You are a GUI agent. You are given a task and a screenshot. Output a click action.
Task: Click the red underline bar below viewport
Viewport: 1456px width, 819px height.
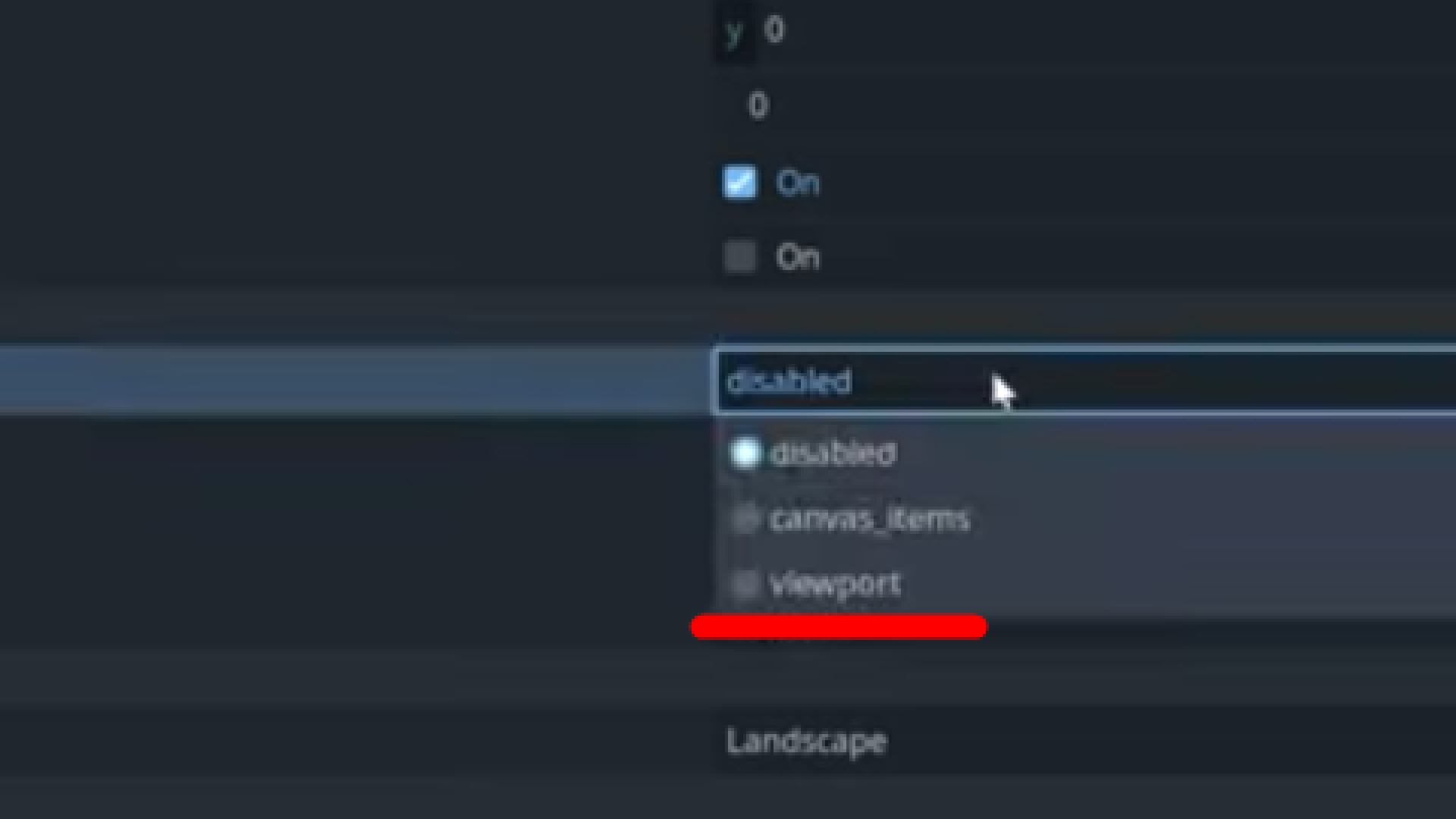tap(839, 627)
